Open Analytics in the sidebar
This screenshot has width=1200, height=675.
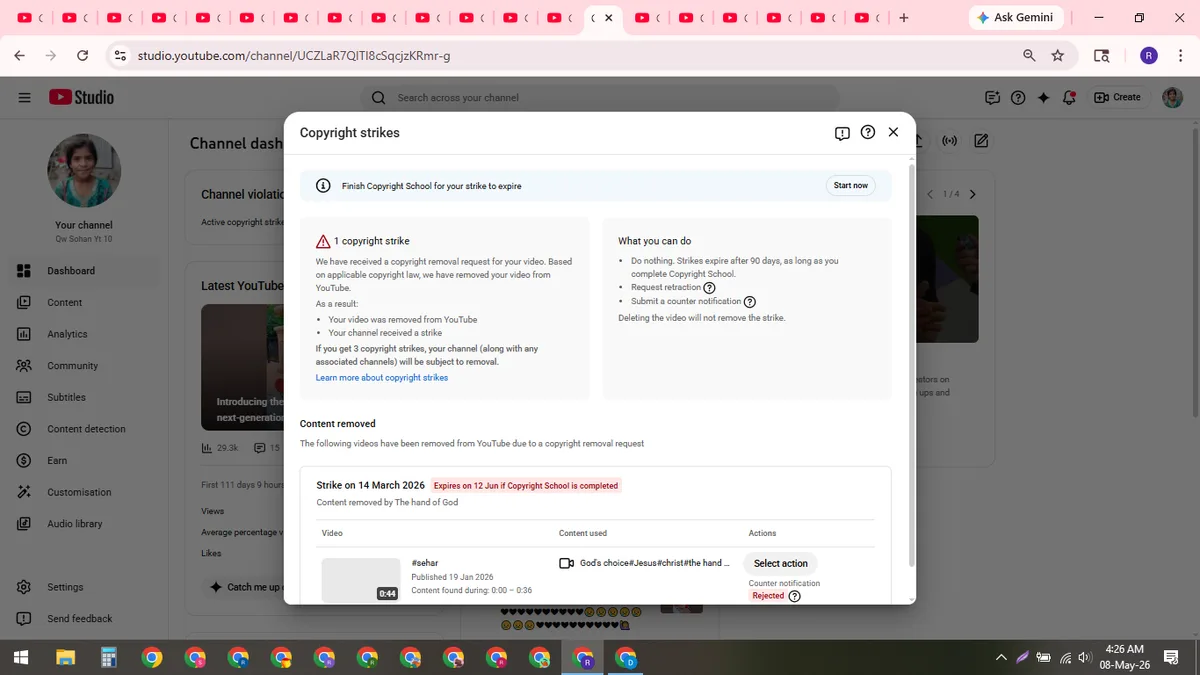pyautogui.click(x=85, y=334)
